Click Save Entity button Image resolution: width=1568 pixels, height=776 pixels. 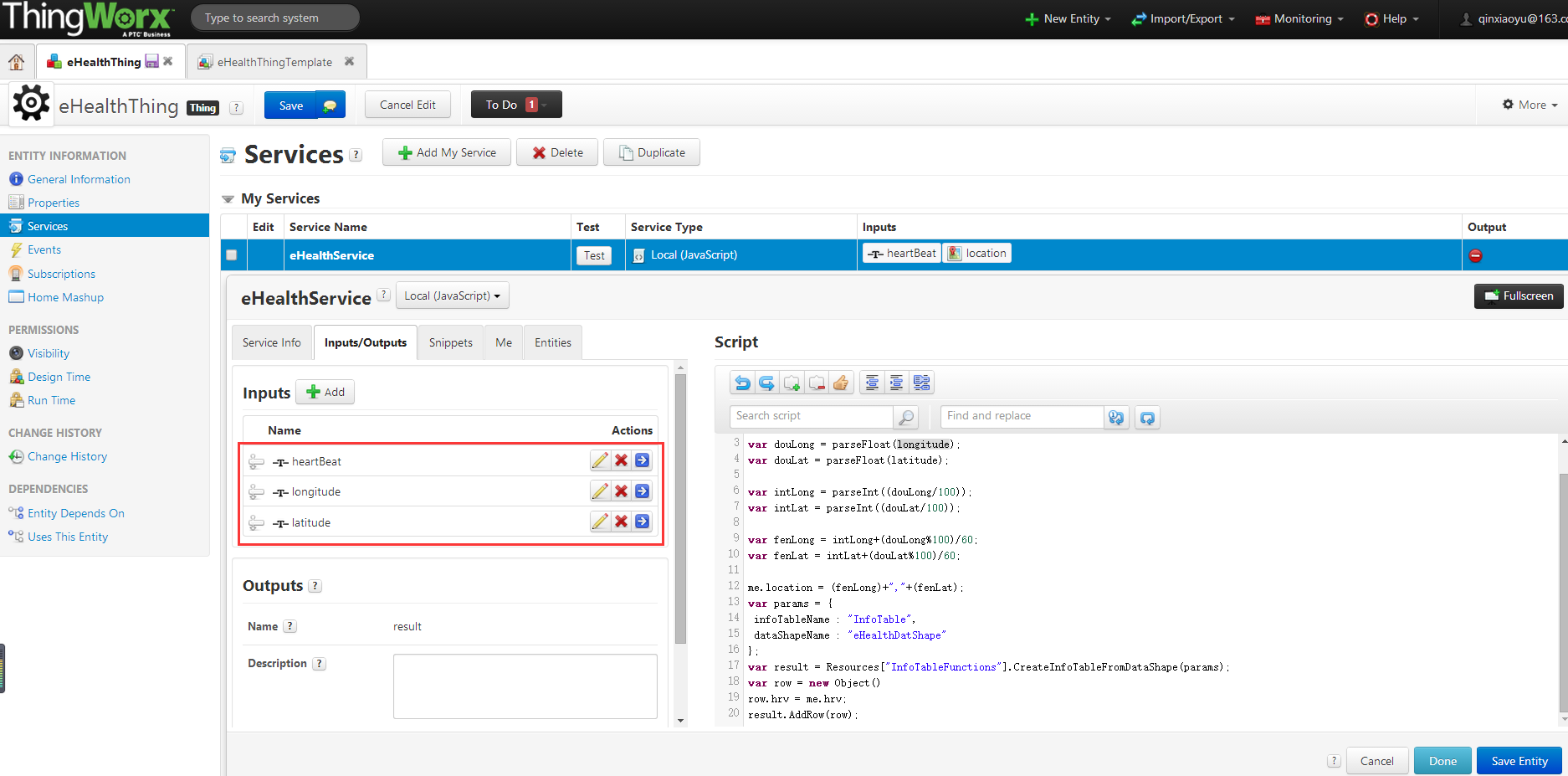pos(1519,761)
